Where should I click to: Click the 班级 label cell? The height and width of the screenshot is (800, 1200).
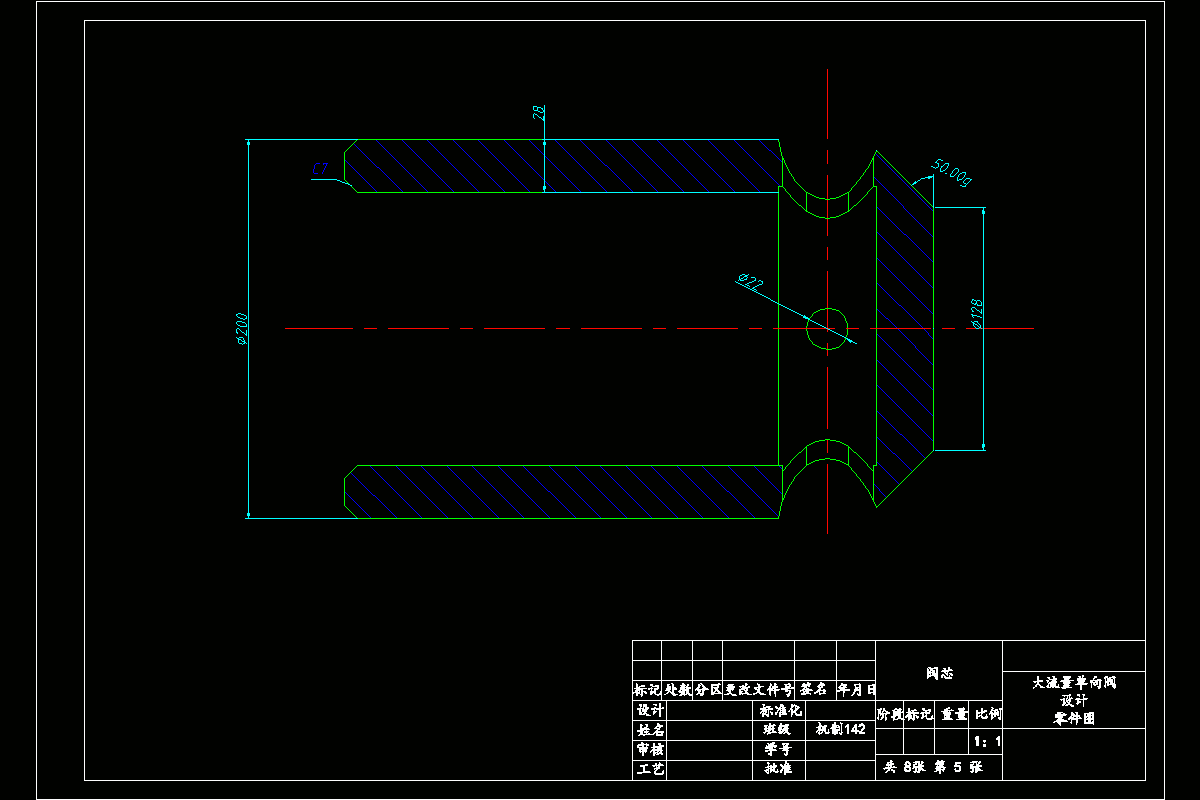point(778,729)
